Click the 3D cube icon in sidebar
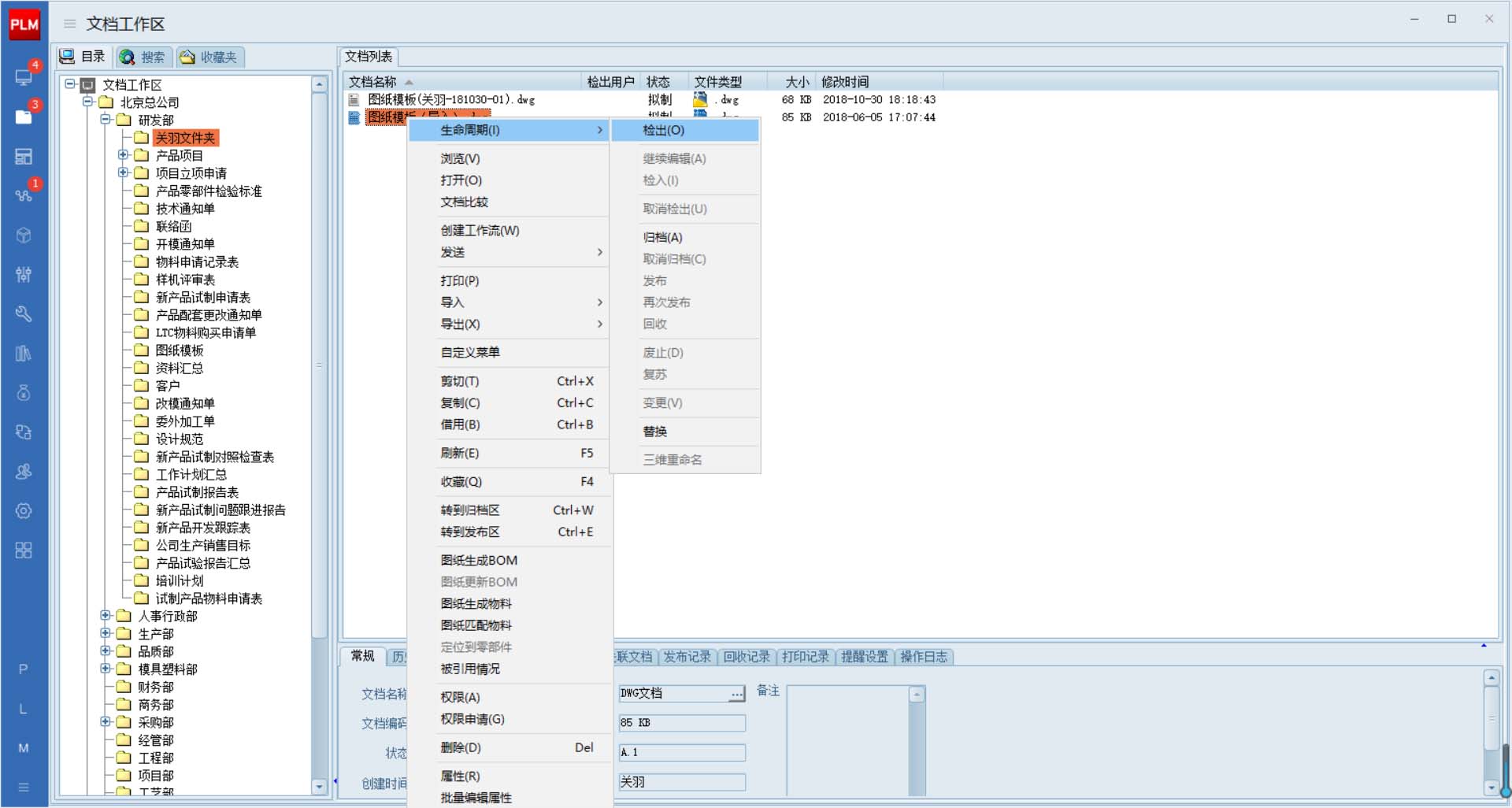Viewport: 1512px width, 808px height. (24, 235)
